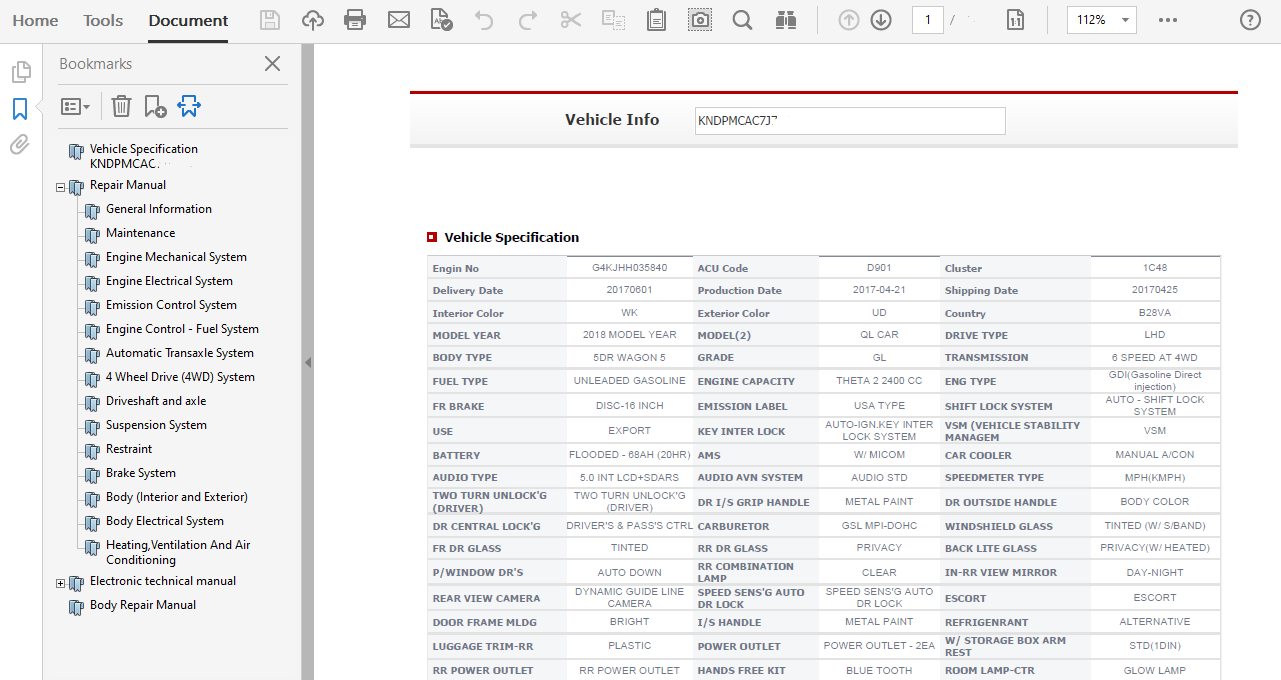The image size is (1281, 680).
Task: Click the upload to cloud icon
Action: (312, 20)
